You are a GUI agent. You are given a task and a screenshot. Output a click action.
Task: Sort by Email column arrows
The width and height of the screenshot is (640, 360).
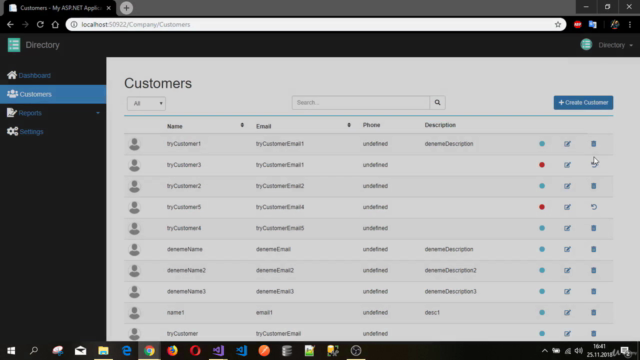pyautogui.click(x=349, y=125)
